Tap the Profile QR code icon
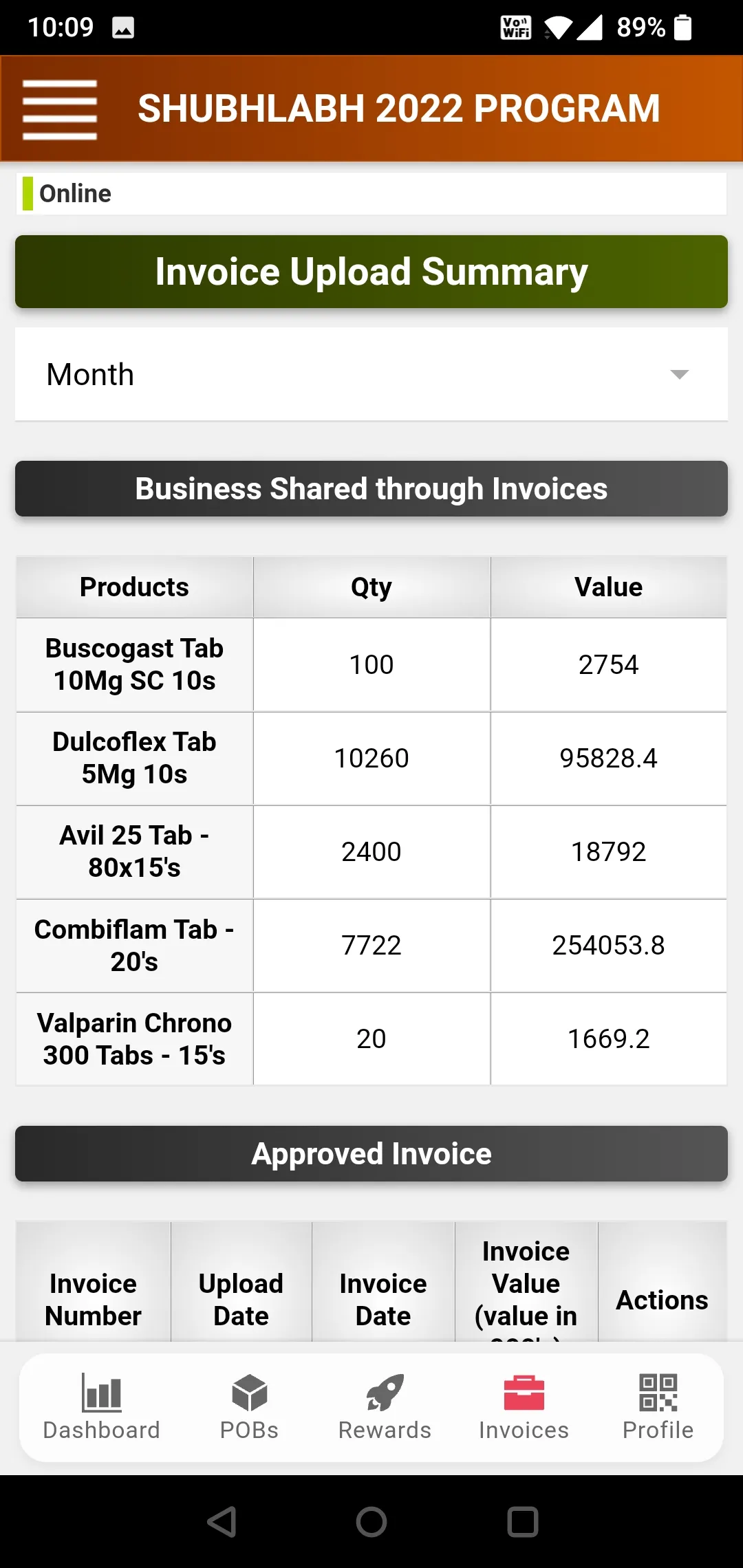 pos(658,1392)
